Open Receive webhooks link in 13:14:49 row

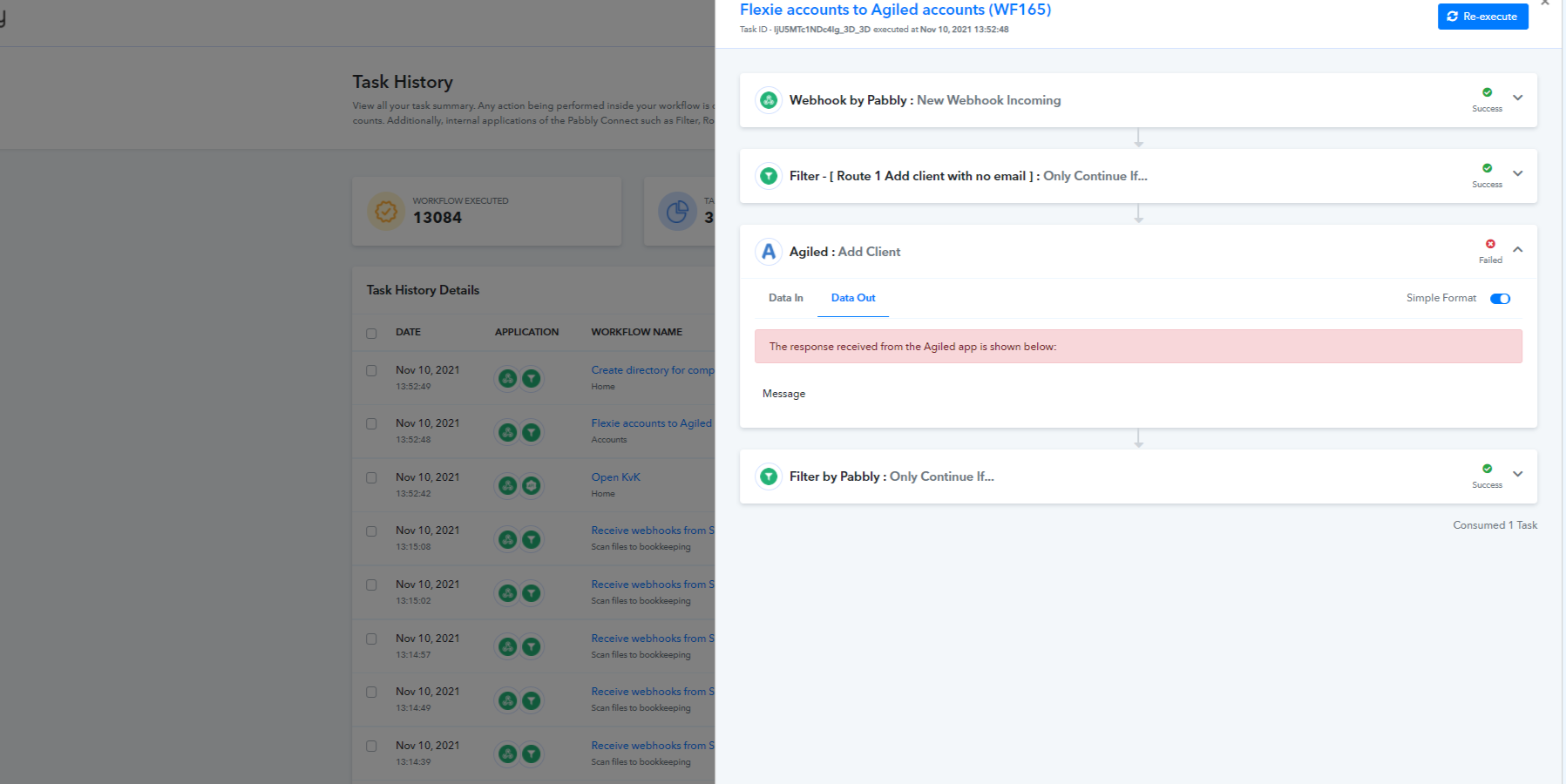click(653, 692)
